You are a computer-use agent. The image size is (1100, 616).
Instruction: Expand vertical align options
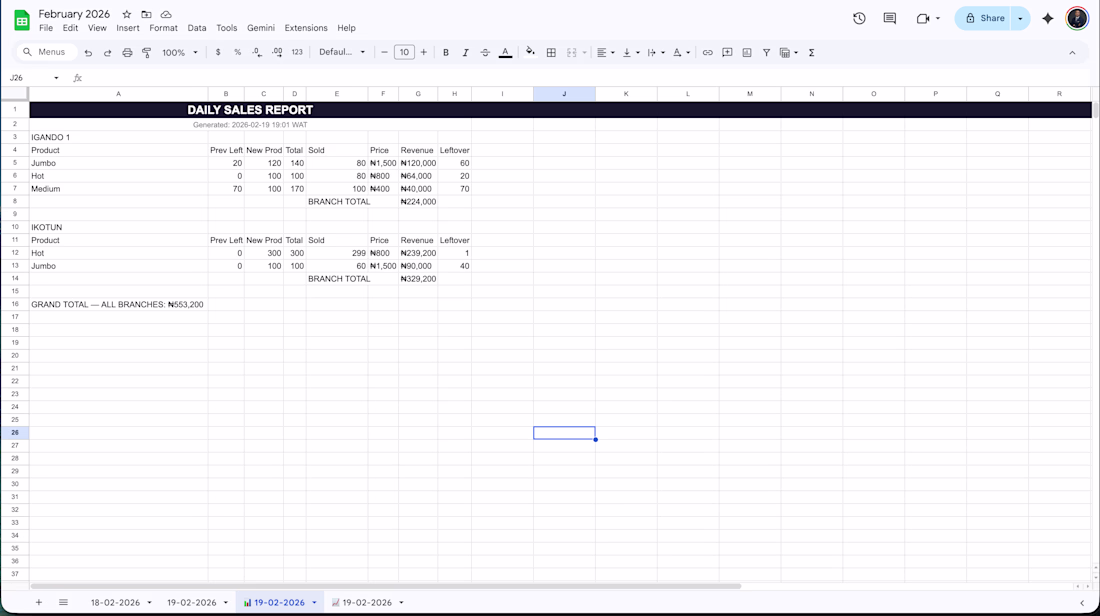point(637,53)
